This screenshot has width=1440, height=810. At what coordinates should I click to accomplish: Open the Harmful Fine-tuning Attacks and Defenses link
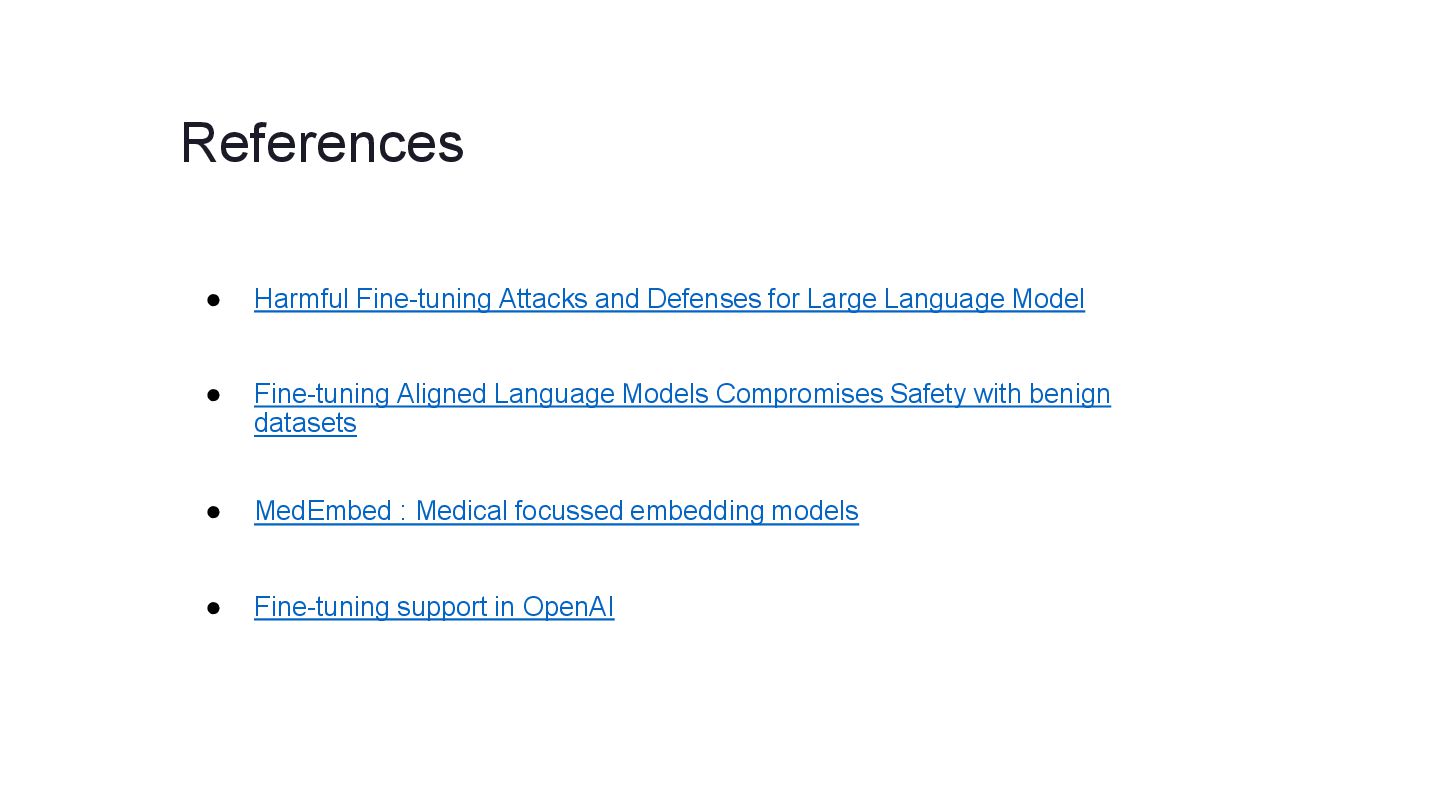pyautogui.click(x=668, y=299)
